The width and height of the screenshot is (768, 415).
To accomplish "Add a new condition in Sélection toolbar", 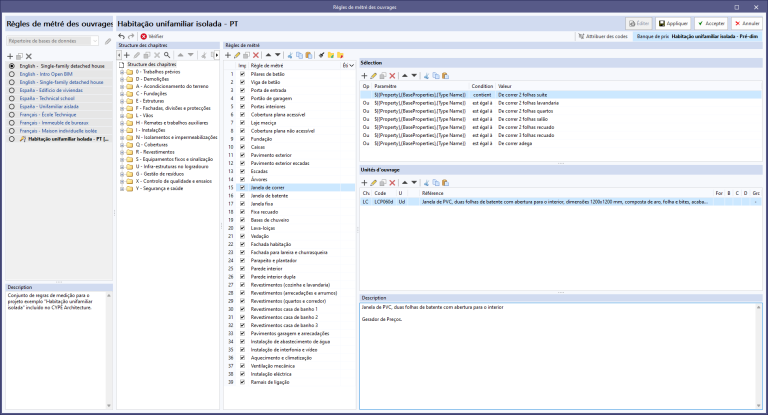I will click(x=364, y=76).
